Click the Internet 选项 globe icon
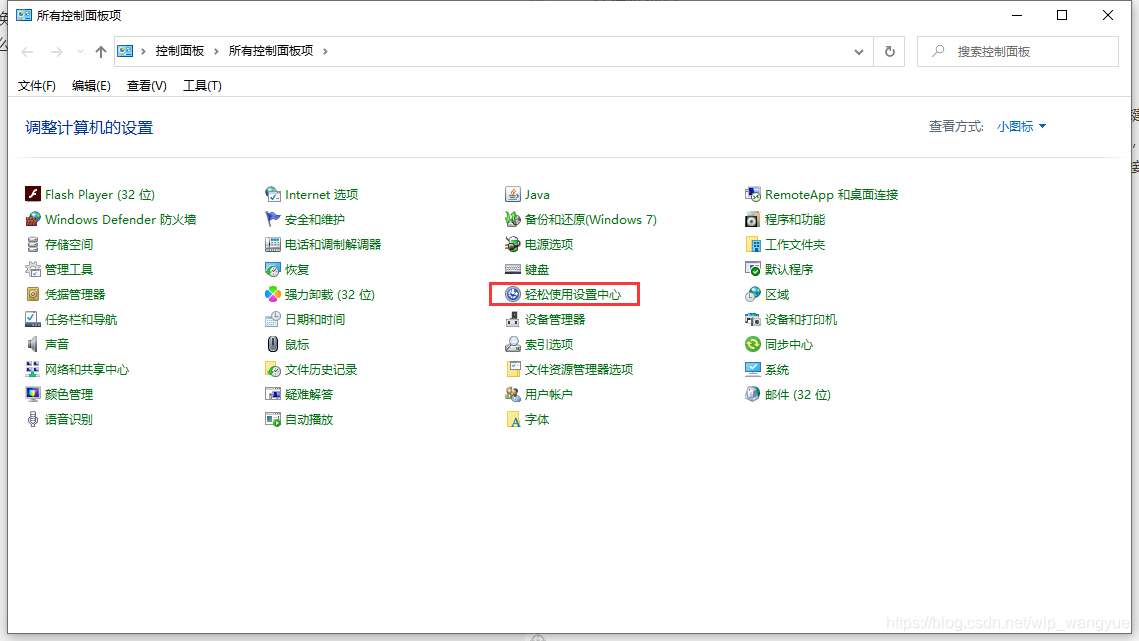The height and width of the screenshot is (641, 1139). pos(272,194)
